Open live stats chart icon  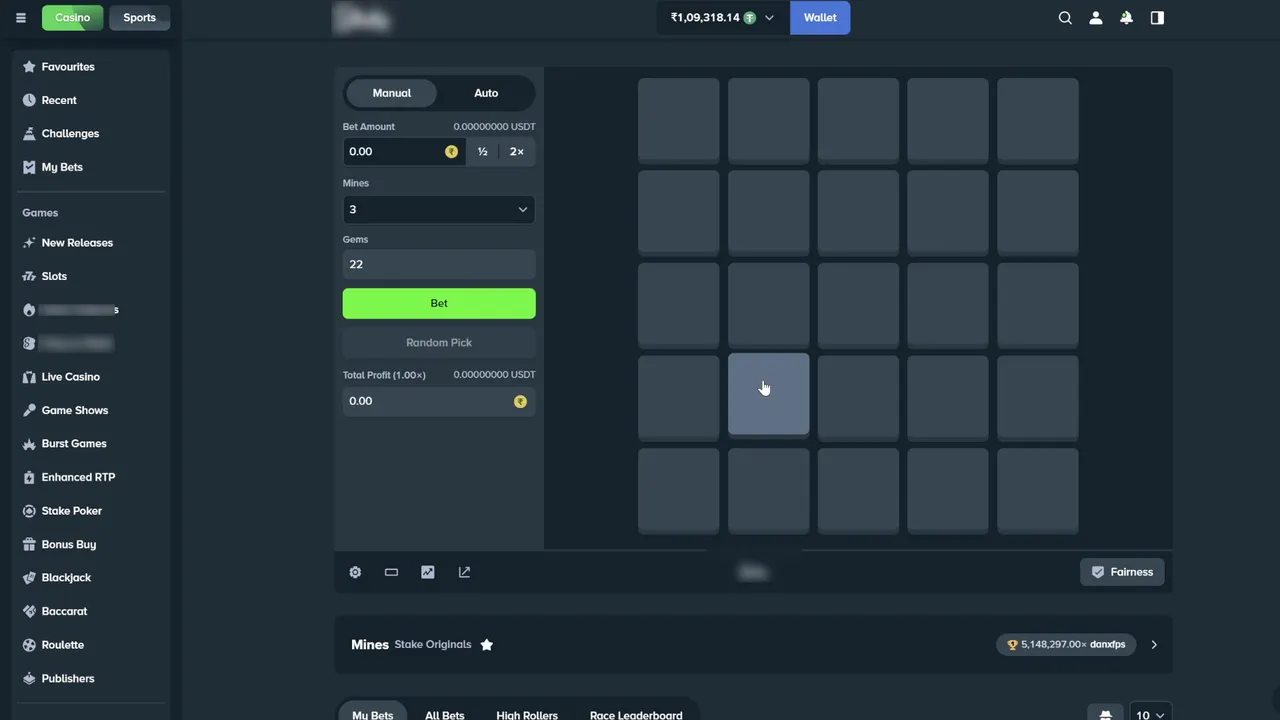point(428,572)
